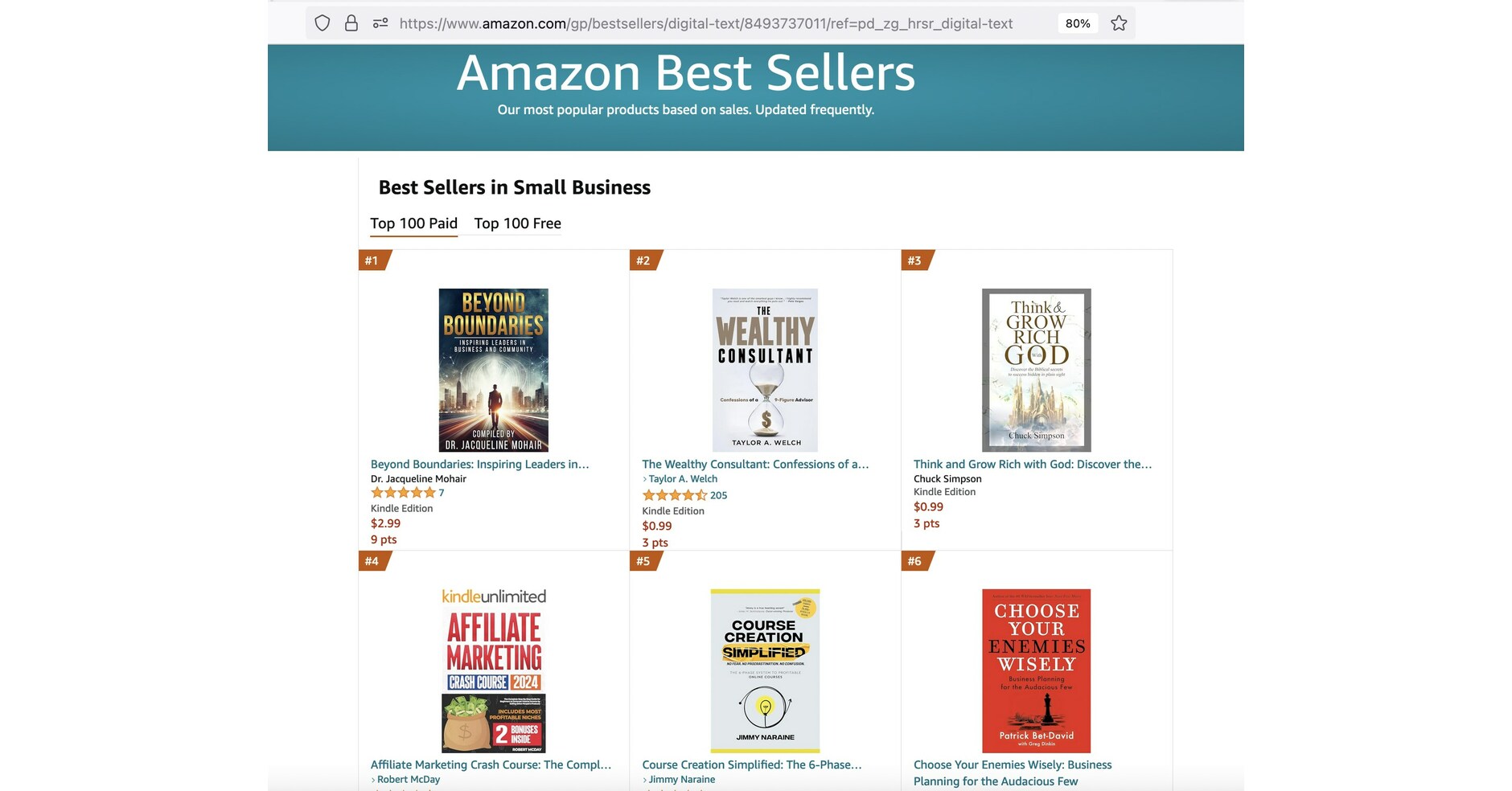Switch to the Top 100 Free tab
This screenshot has width=1512, height=791.
[x=517, y=223]
